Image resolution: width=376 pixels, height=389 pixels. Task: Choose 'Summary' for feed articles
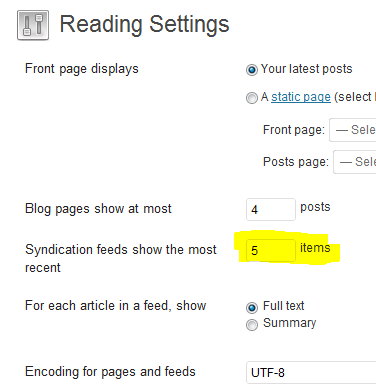[252, 324]
